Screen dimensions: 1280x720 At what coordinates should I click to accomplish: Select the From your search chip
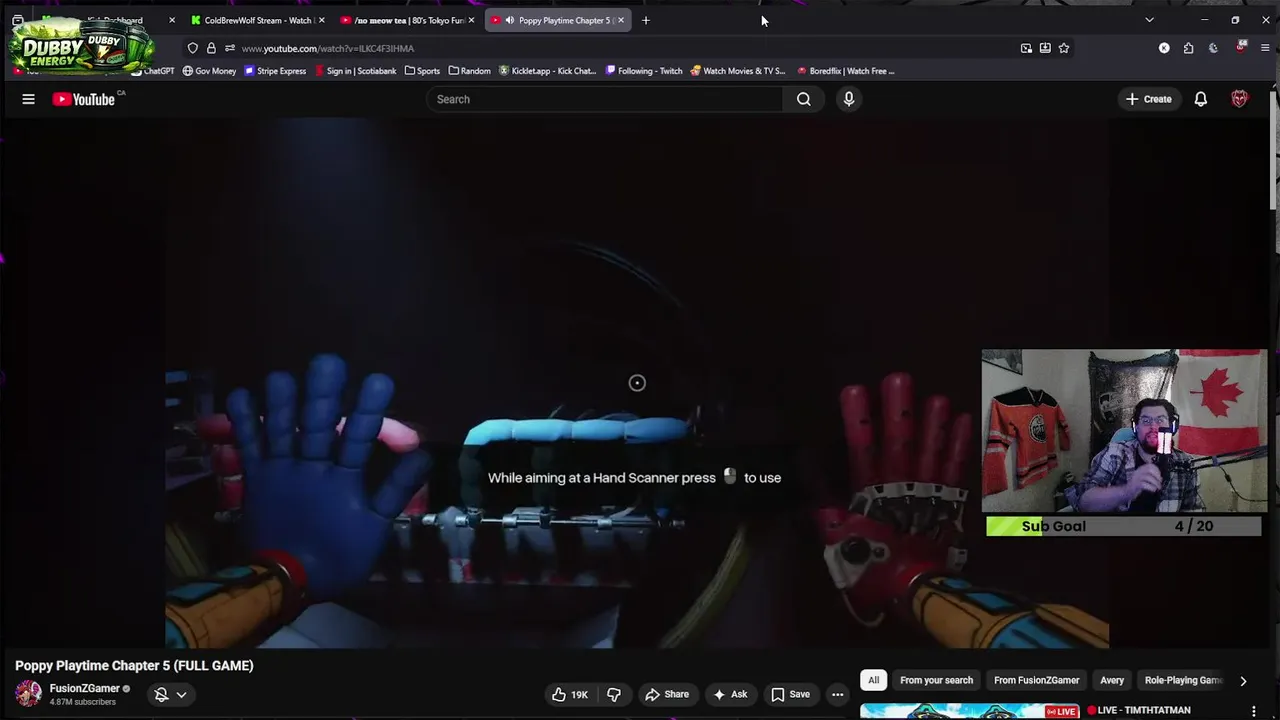(936, 680)
